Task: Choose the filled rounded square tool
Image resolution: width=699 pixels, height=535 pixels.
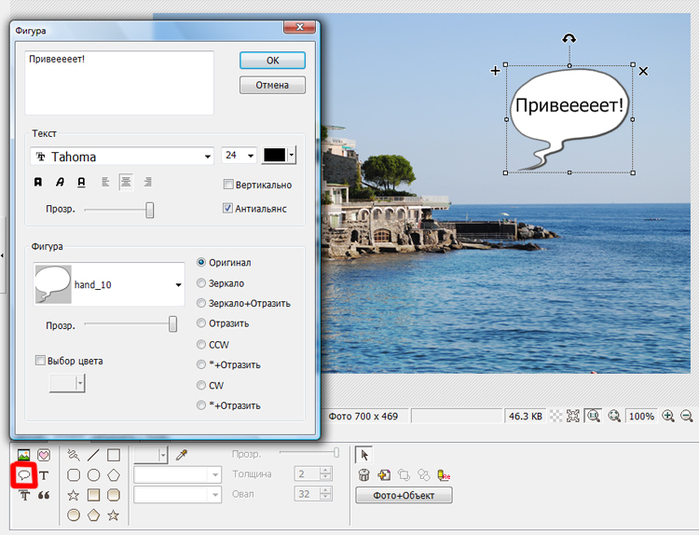Action: coord(114,495)
